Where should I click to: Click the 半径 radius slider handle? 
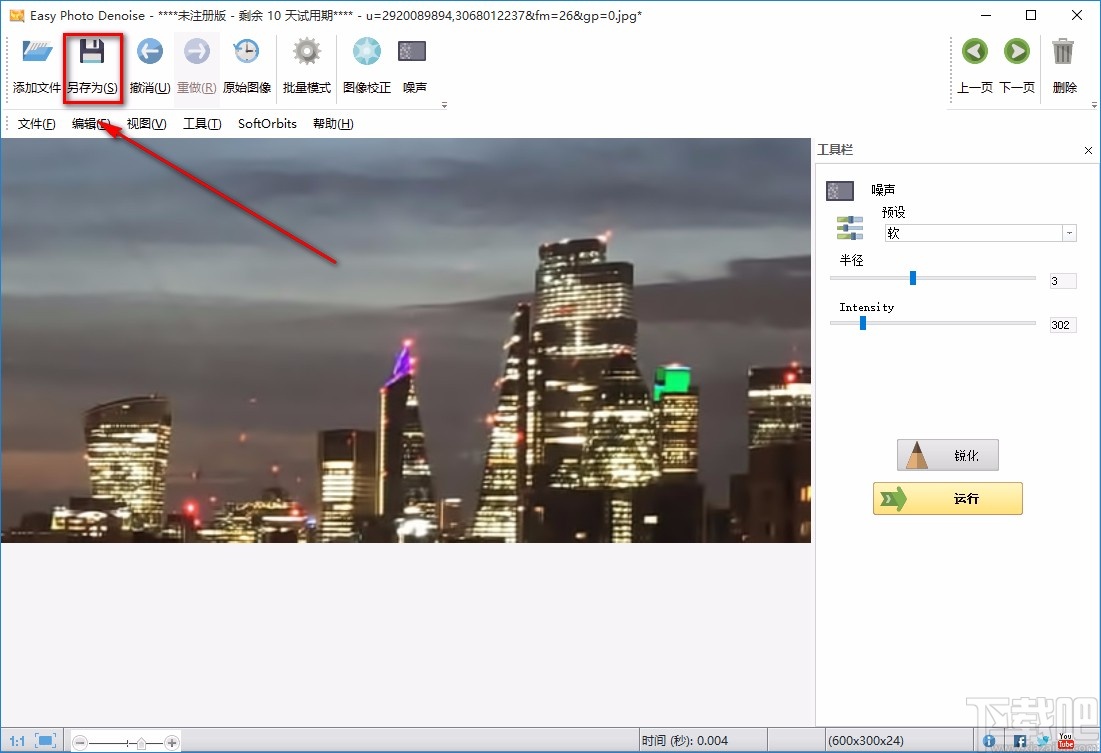913,278
